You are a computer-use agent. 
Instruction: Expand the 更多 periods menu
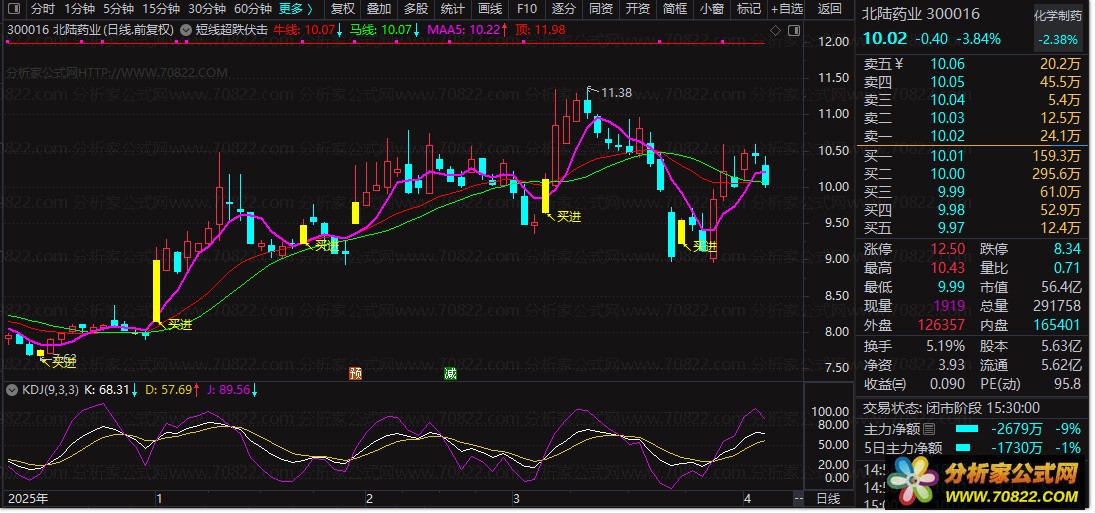click(x=296, y=9)
